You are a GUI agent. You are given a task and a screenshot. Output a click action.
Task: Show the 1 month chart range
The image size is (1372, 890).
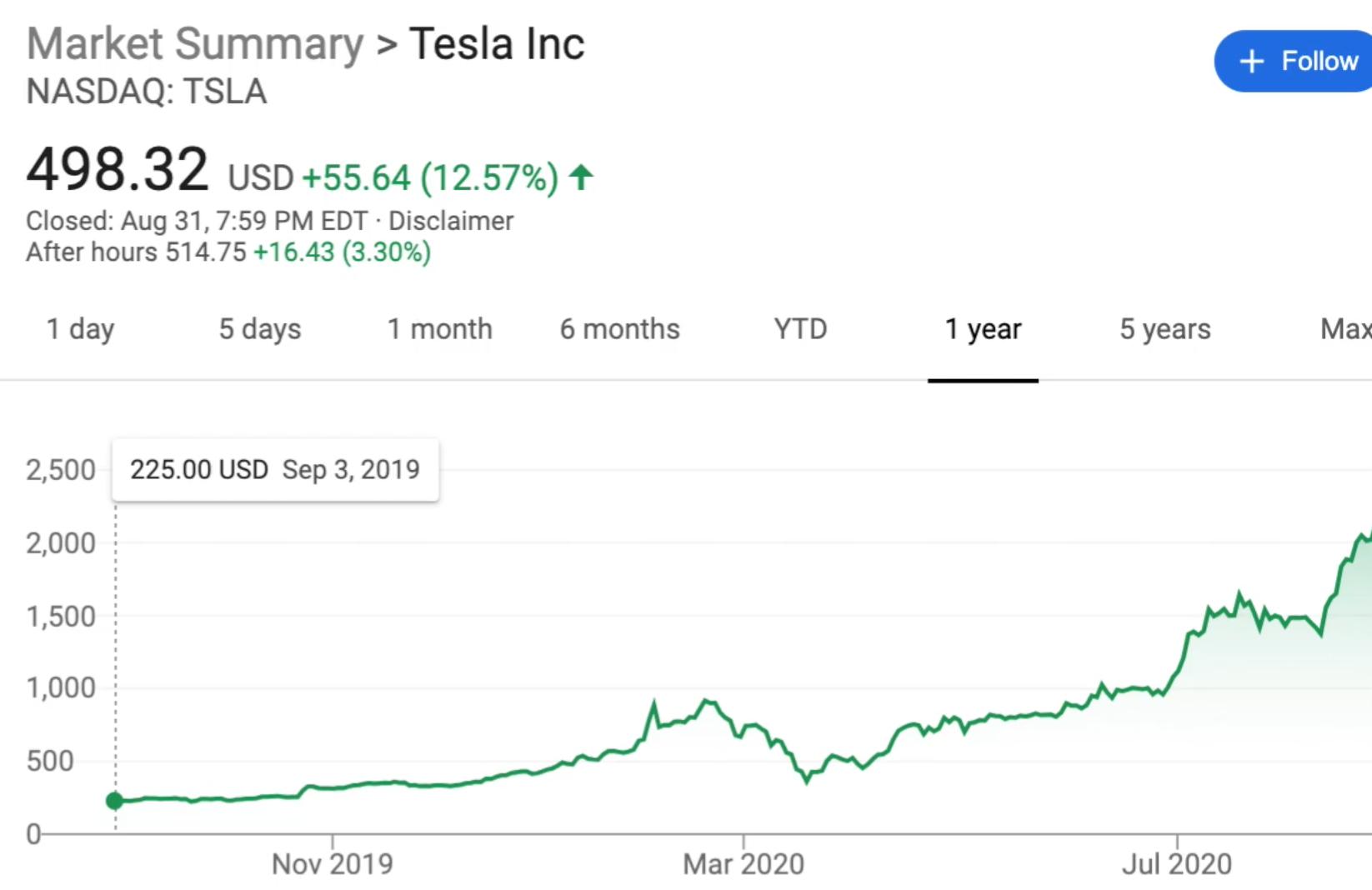439,329
